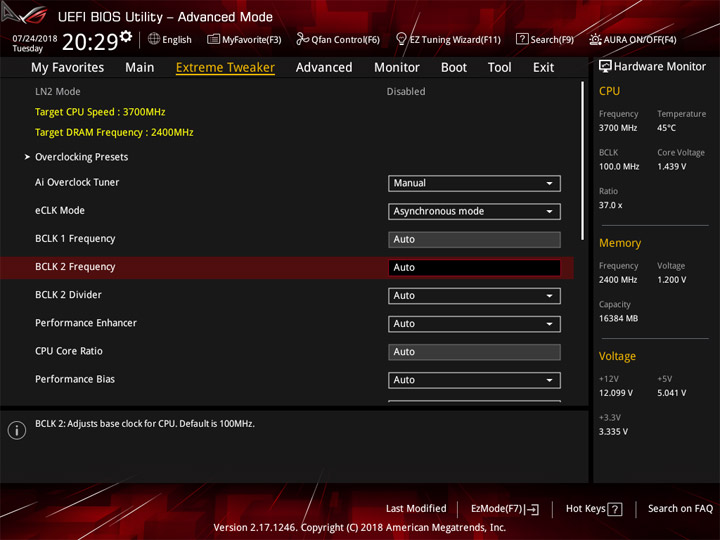The image size is (720, 540).
Task: Click the BCLK 2 Frequency field
Action: point(474,268)
